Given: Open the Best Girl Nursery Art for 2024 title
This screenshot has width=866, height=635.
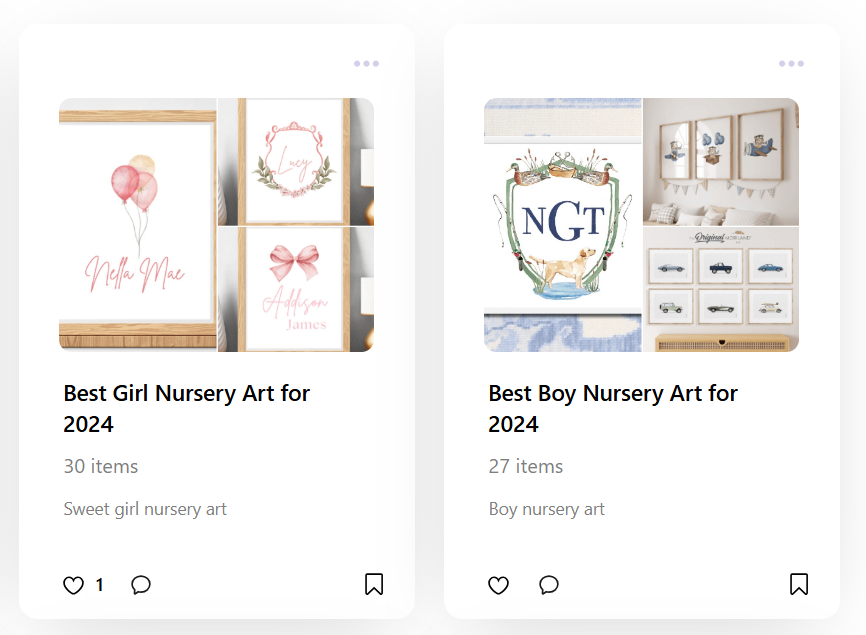Looking at the screenshot, I should click(187, 409).
